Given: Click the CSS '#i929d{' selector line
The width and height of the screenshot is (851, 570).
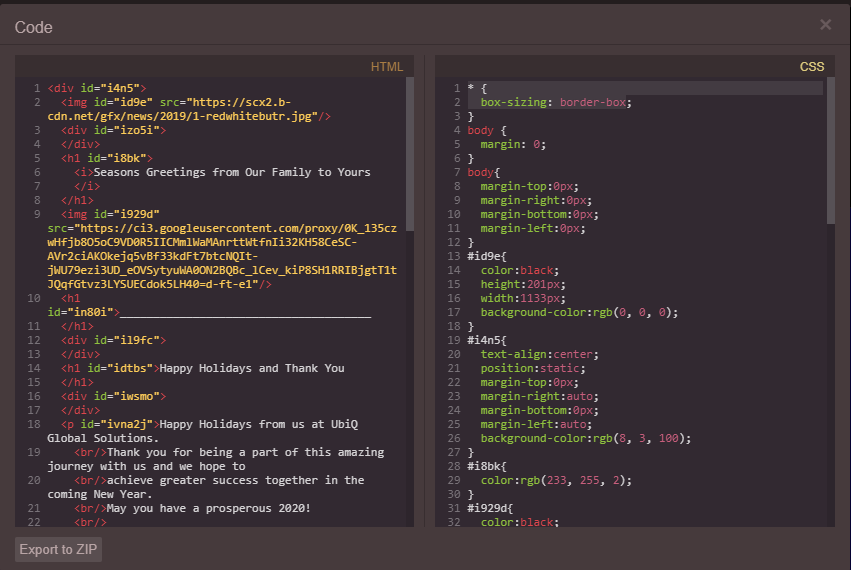Looking at the screenshot, I should coord(490,508).
